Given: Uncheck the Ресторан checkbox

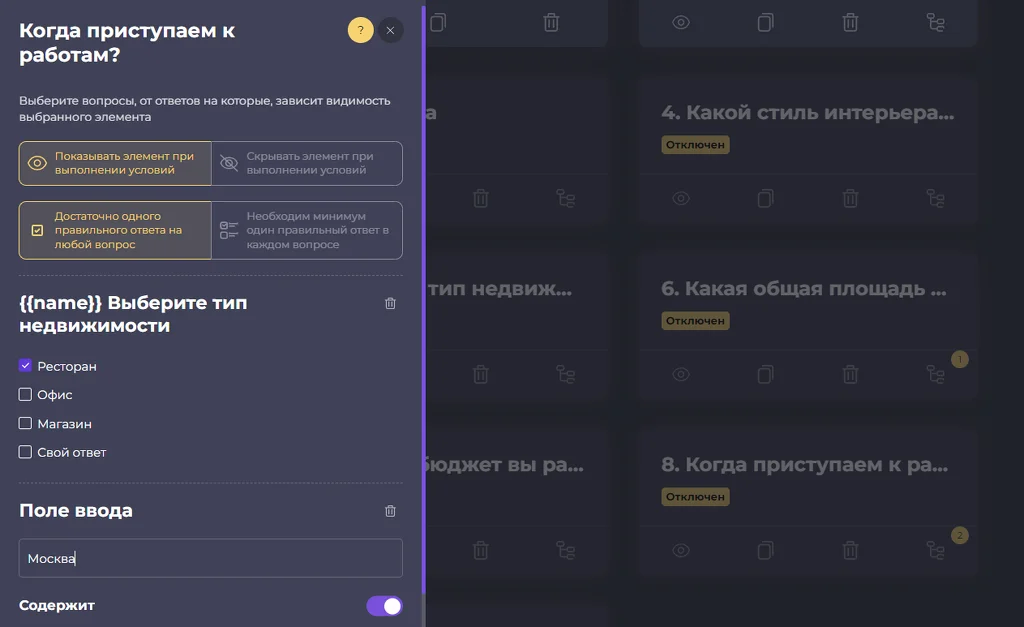Looking at the screenshot, I should (25, 366).
